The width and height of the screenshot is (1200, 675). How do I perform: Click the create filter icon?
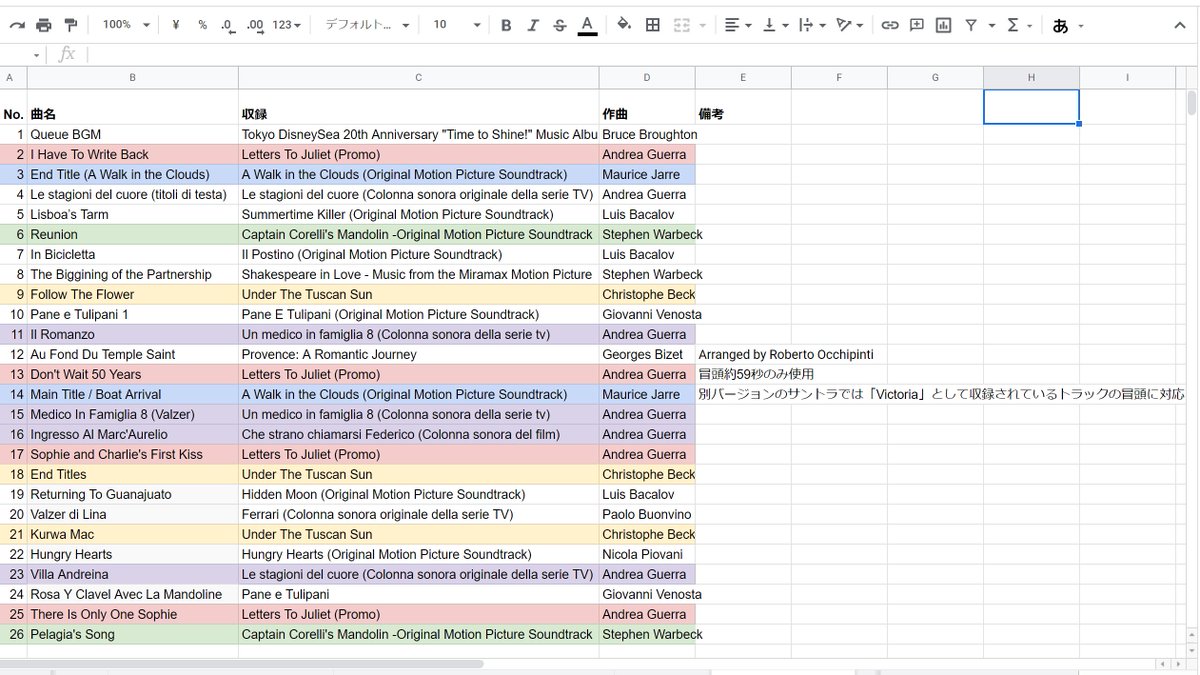tap(971, 25)
